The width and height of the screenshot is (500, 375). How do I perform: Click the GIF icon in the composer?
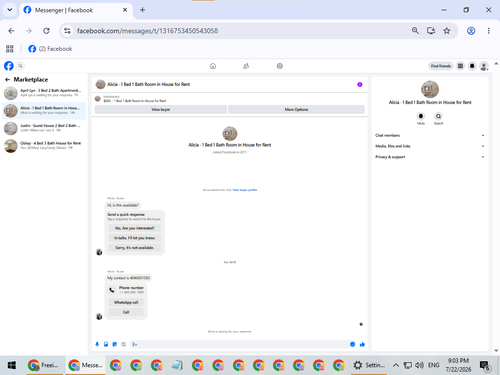124,344
